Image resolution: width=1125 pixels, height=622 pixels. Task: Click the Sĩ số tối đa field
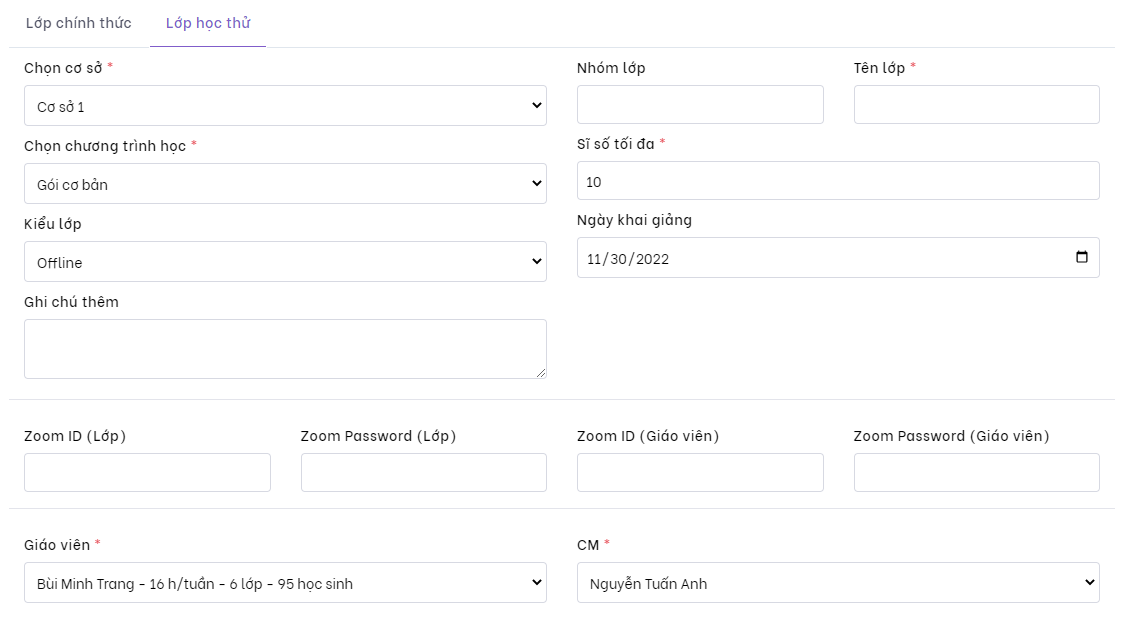coord(838,181)
